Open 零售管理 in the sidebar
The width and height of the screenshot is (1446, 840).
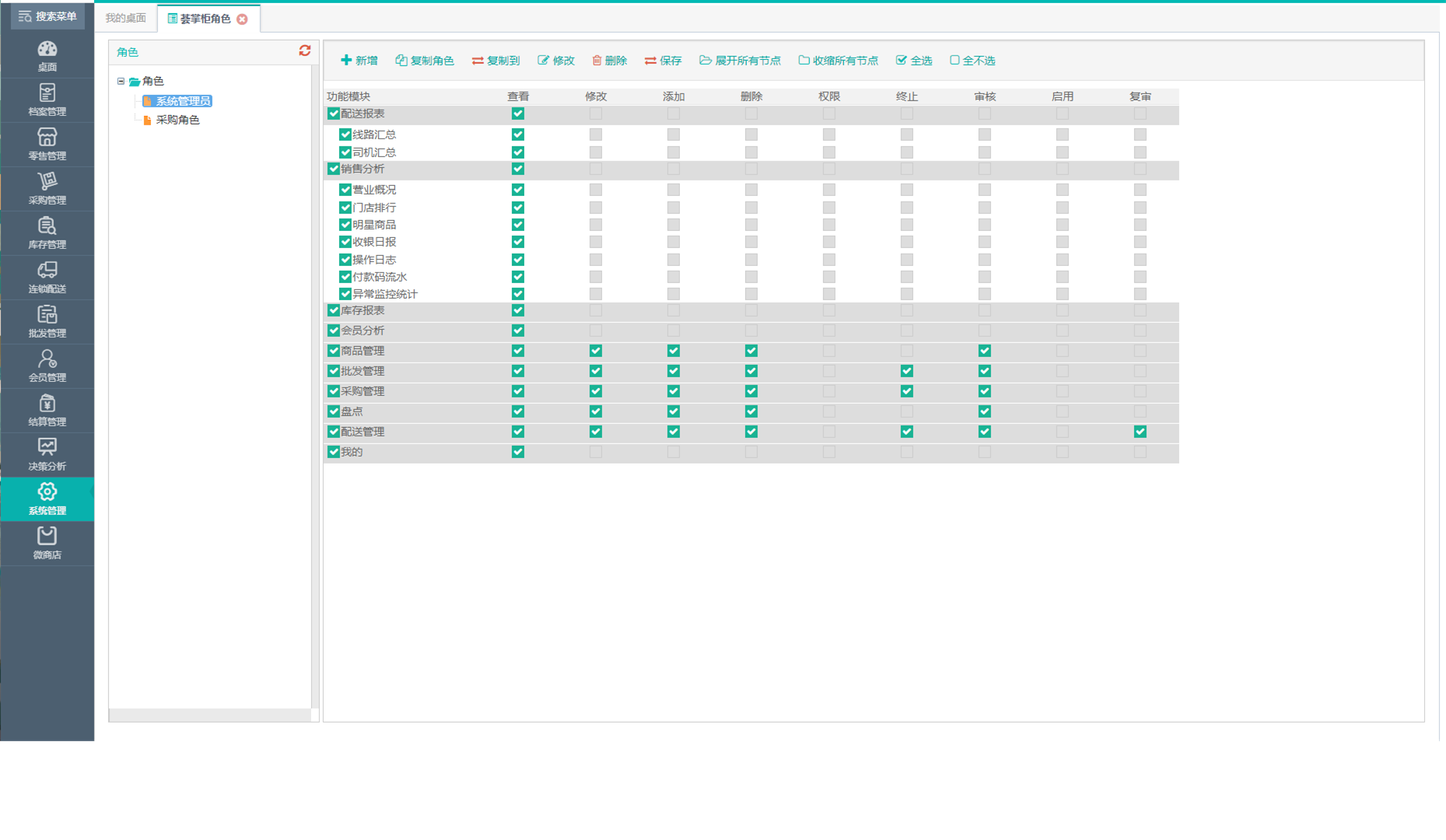(47, 145)
